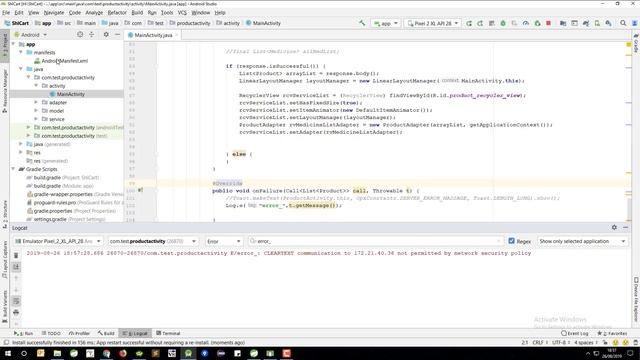Click the Profile app gauge icon
Image resolution: width=640 pixels, height=360 pixels.
pos(526,23)
